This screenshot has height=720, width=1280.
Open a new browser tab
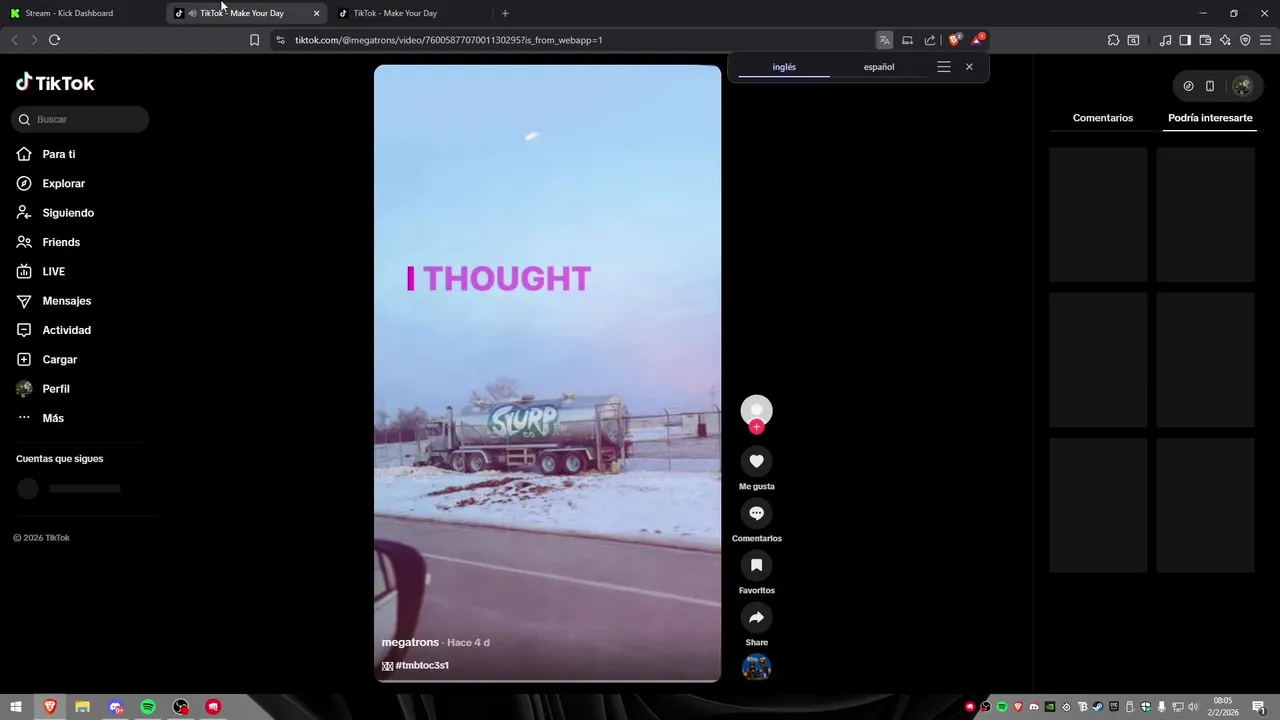[x=505, y=13]
